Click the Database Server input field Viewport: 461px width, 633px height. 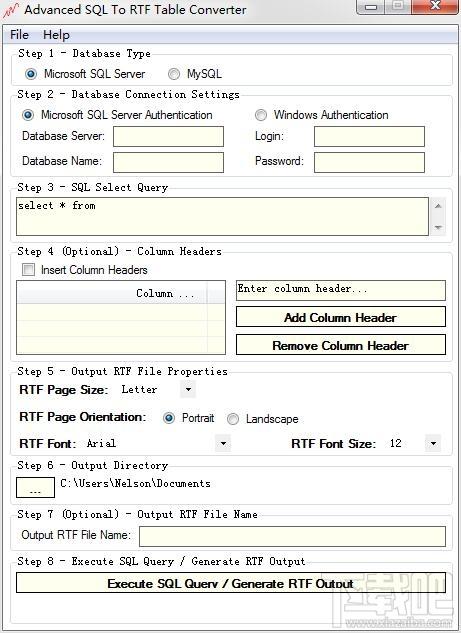pos(168,136)
